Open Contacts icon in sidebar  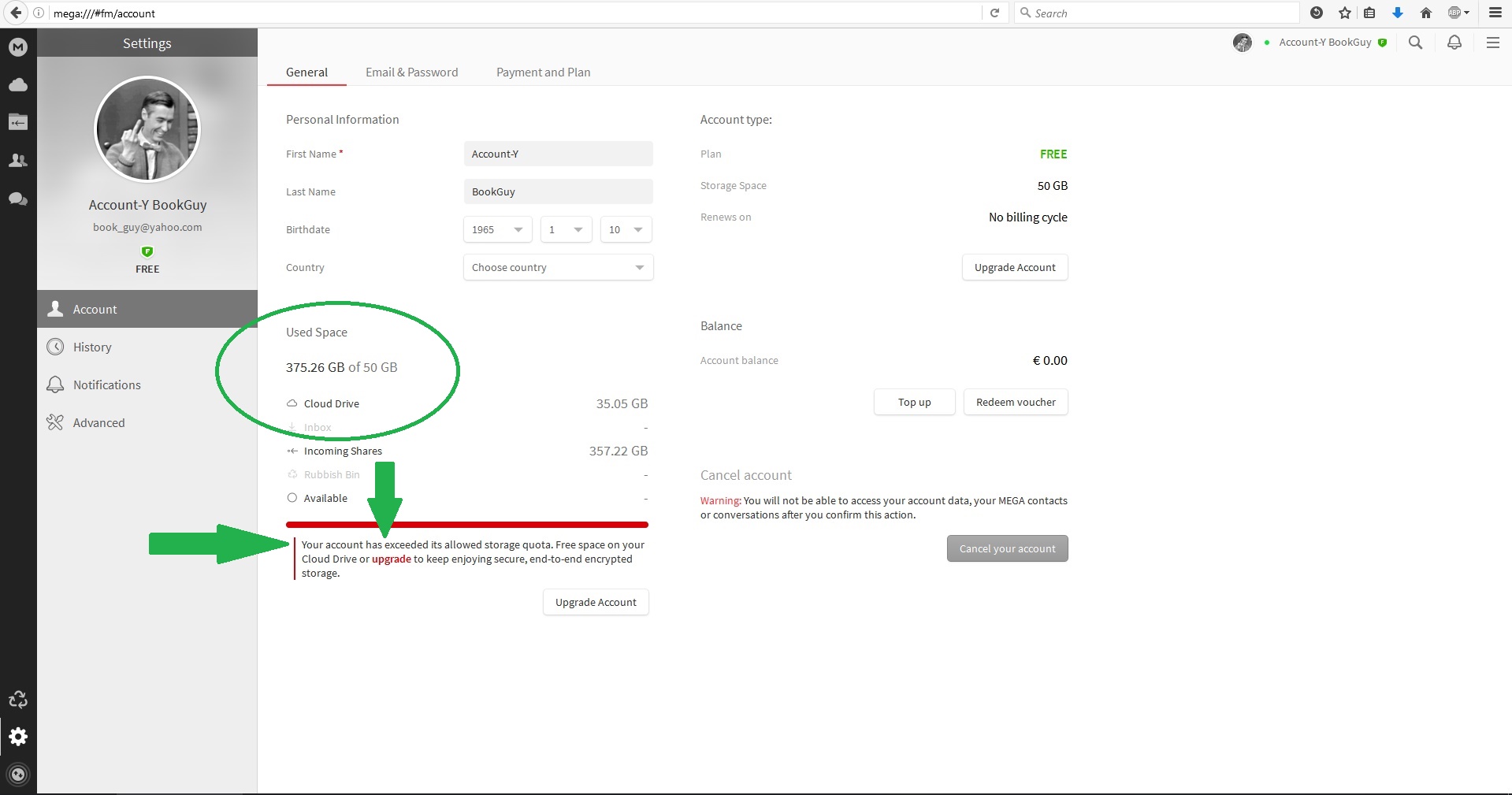[18, 161]
